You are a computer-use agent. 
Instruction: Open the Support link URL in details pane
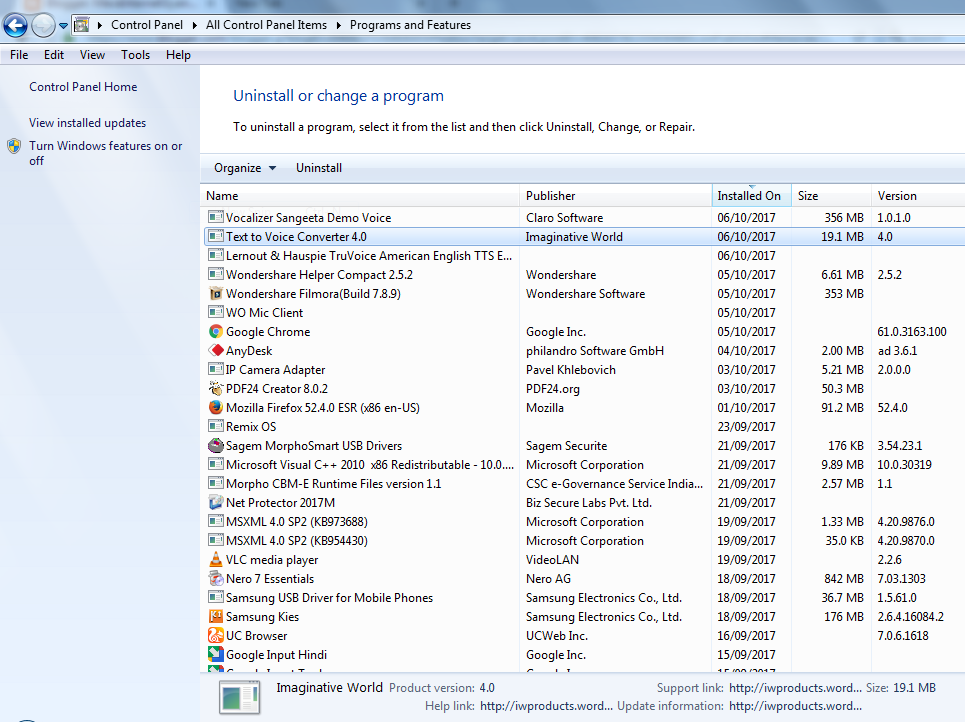(795, 688)
